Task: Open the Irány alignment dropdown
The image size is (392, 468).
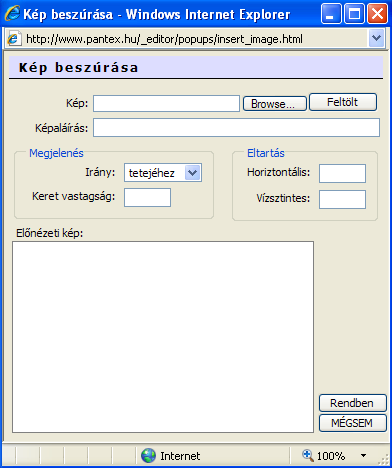Action: click(x=163, y=173)
